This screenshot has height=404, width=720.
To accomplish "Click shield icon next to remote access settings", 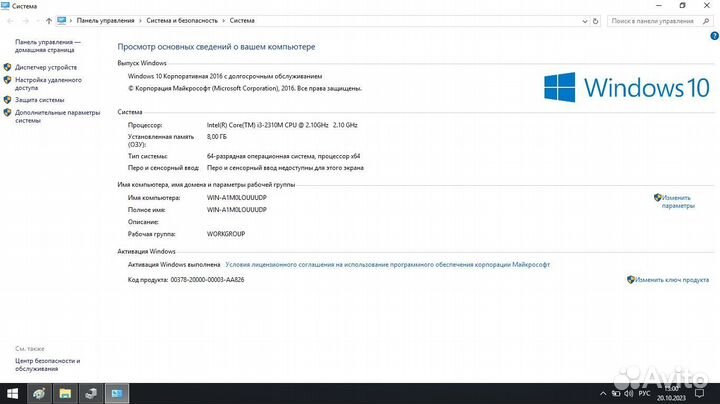I will (7, 80).
